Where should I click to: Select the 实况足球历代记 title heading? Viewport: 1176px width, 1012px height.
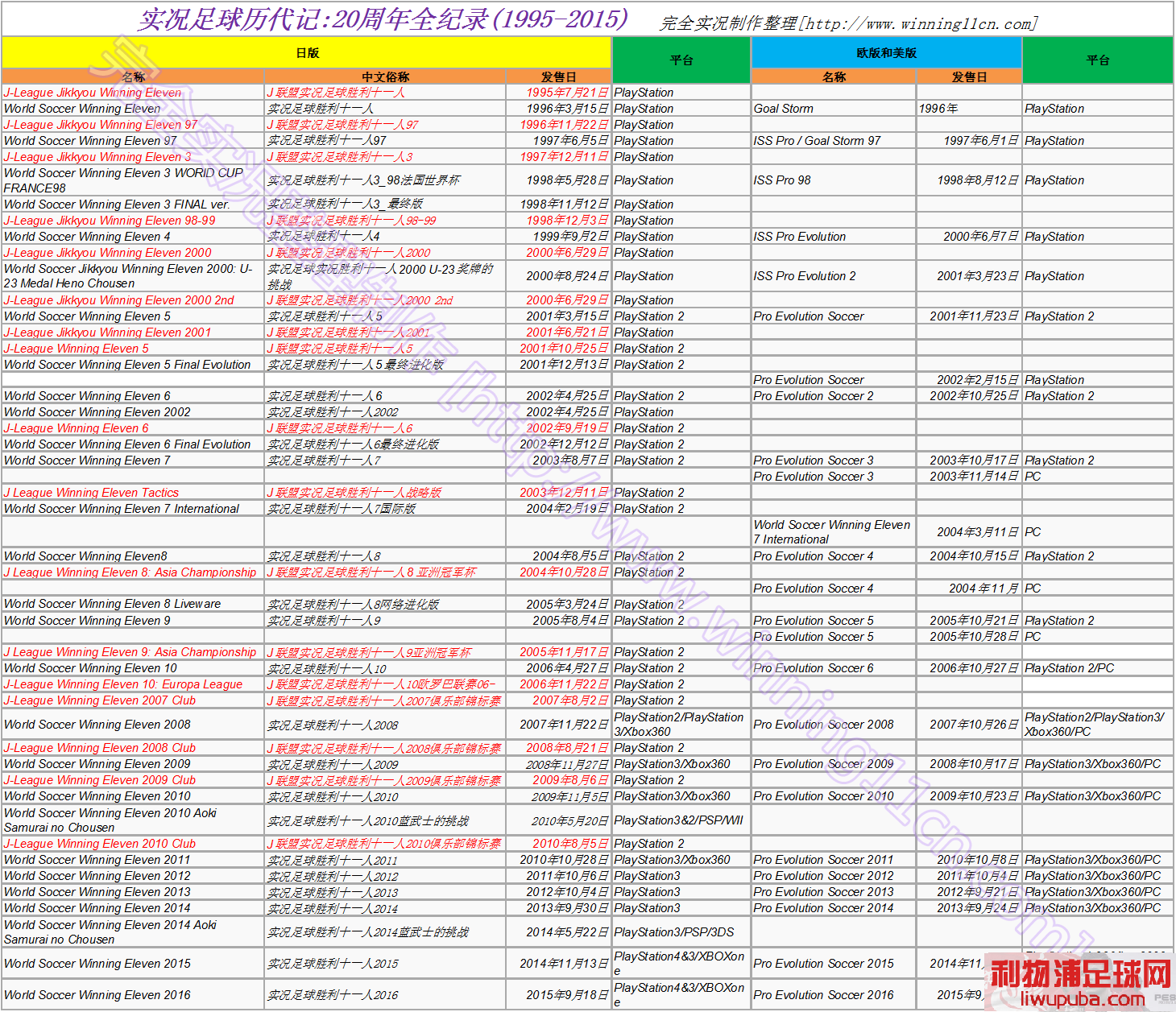[383, 19]
